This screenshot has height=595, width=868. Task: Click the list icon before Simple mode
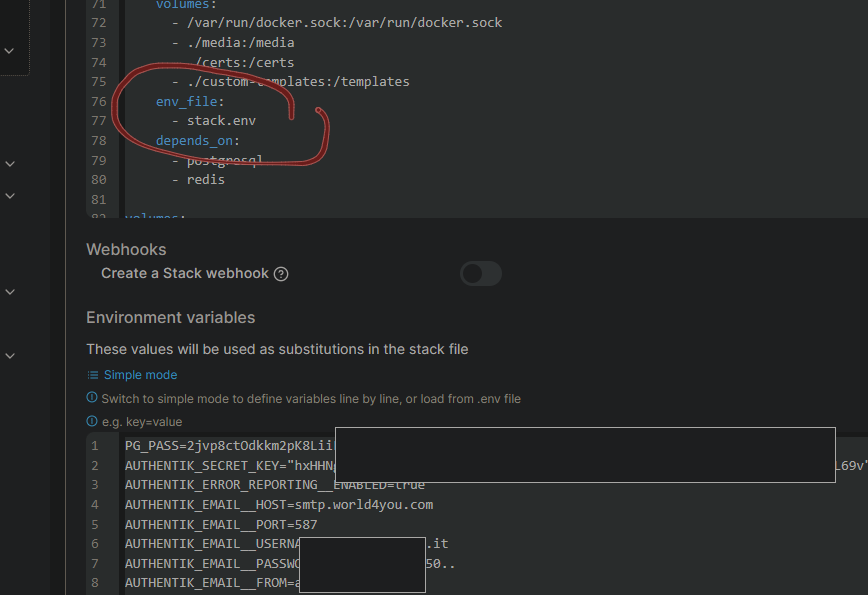click(93, 375)
